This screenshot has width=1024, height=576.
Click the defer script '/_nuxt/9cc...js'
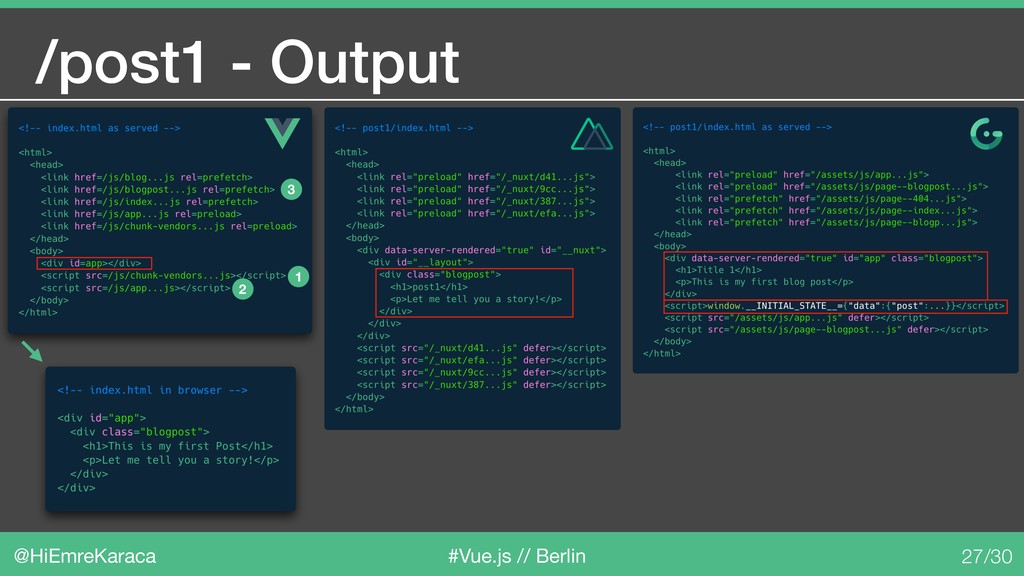click(x=481, y=372)
